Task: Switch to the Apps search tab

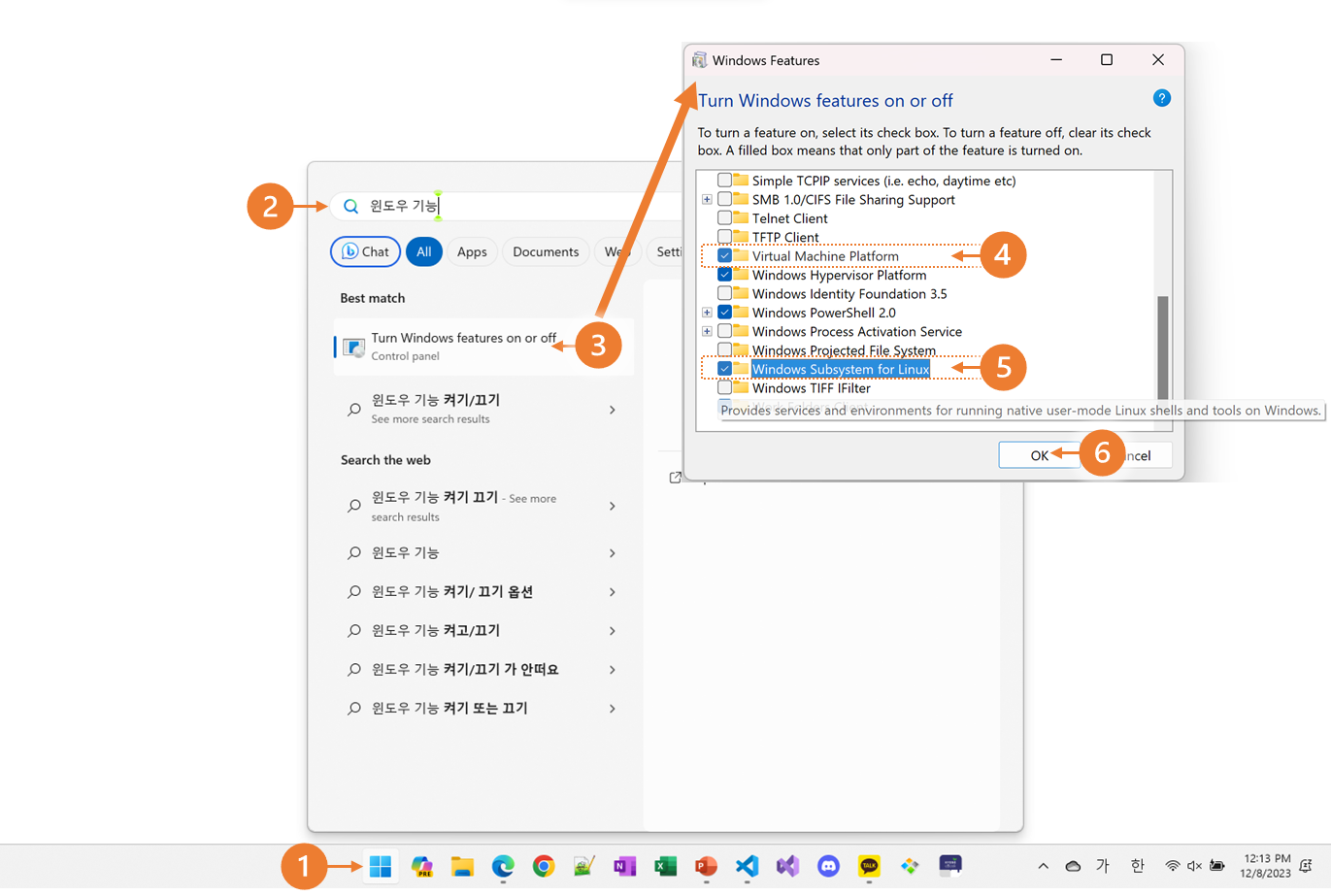Action: tap(472, 251)
